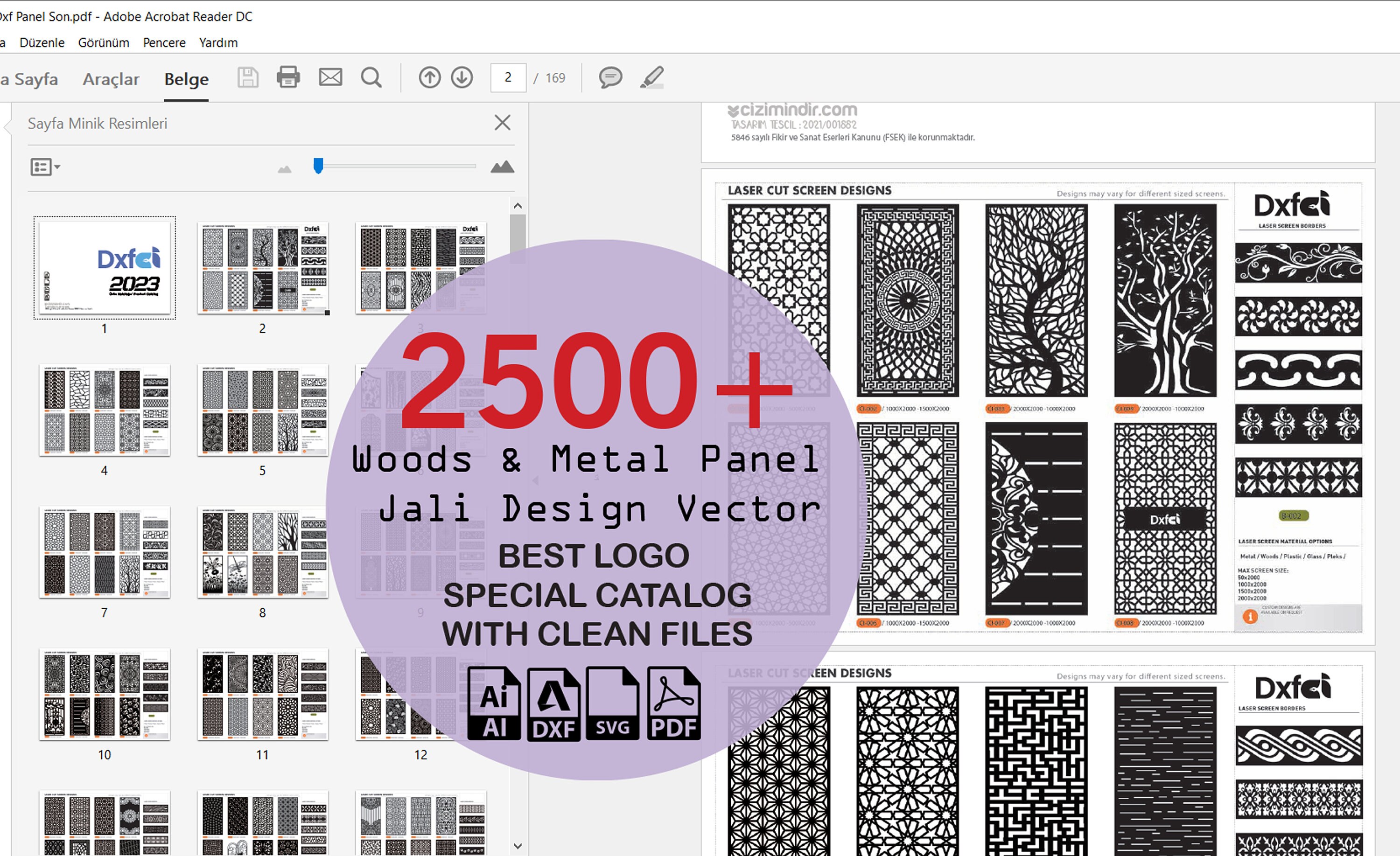Adjust the thumbnail zoom slider

(x=319, y=166)
